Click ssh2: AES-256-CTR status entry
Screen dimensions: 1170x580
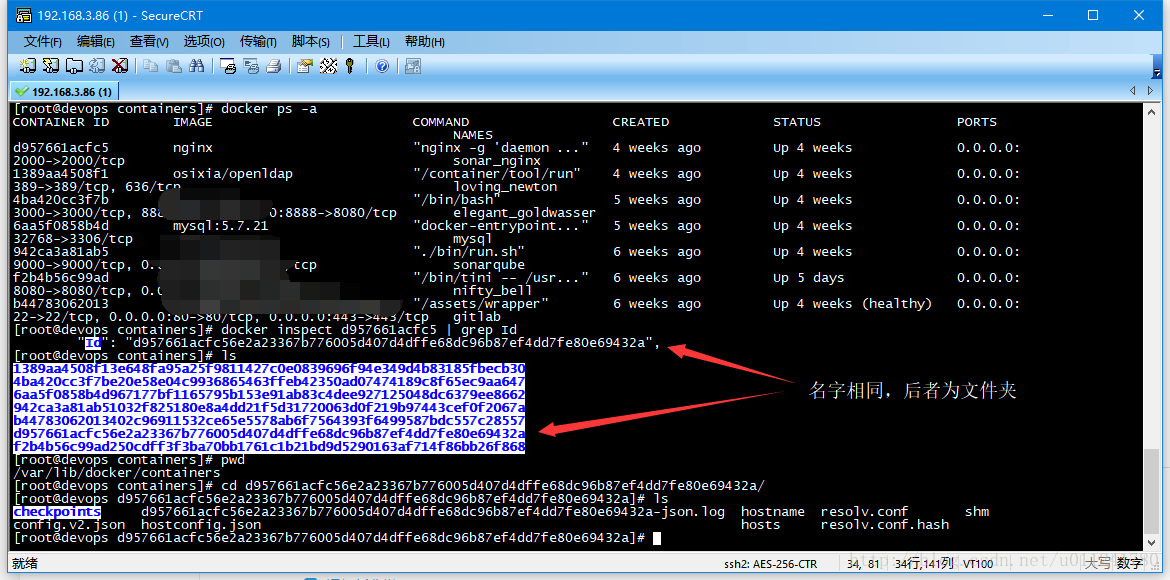coord(771,564)
